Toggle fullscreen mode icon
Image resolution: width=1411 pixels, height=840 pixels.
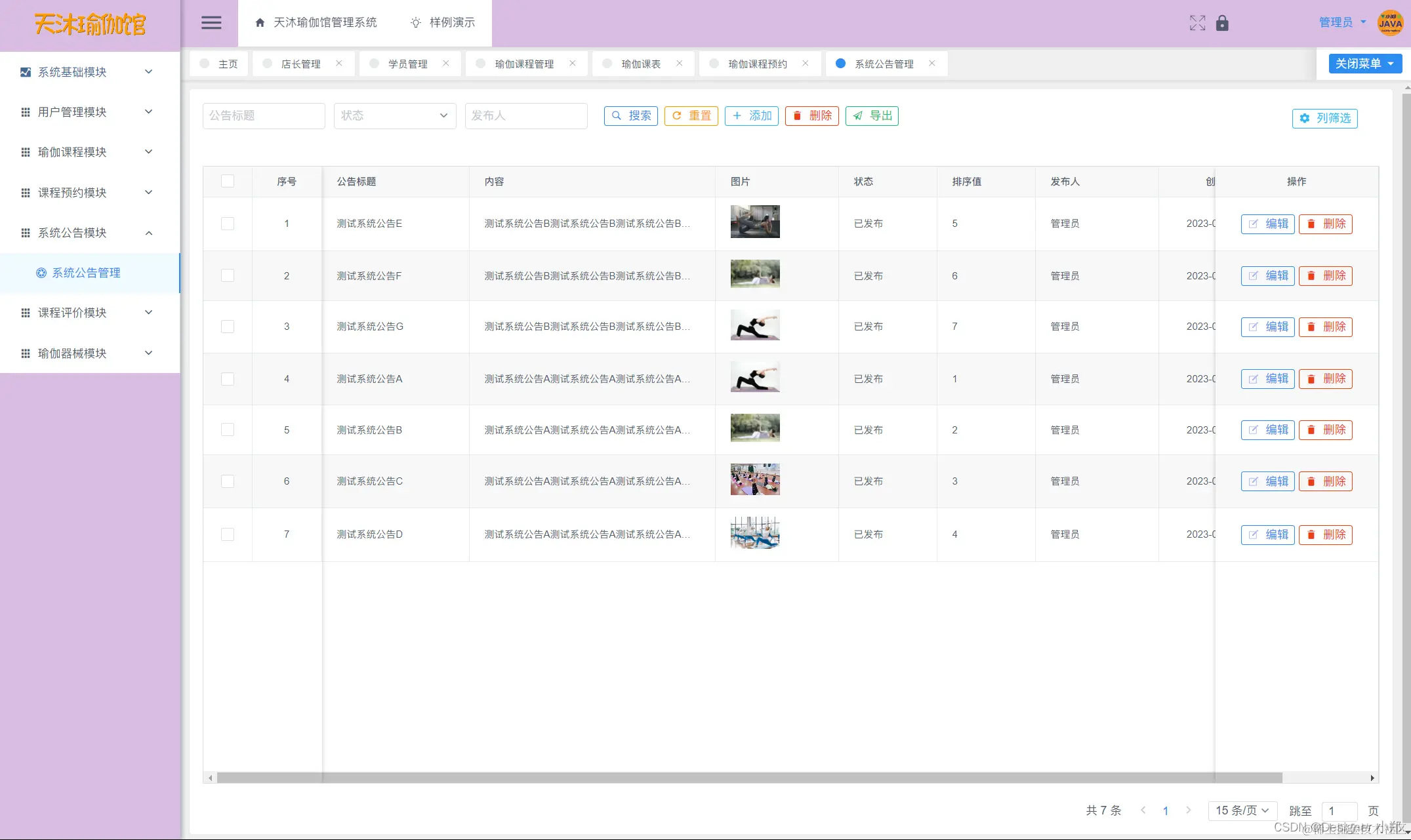(x=1197, y=23)
